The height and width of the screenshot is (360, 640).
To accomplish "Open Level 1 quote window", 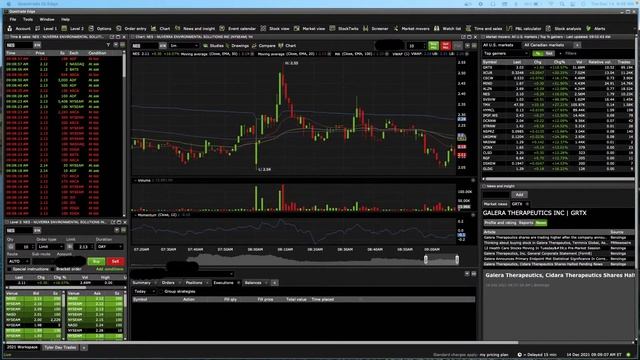I will [46, 29].
